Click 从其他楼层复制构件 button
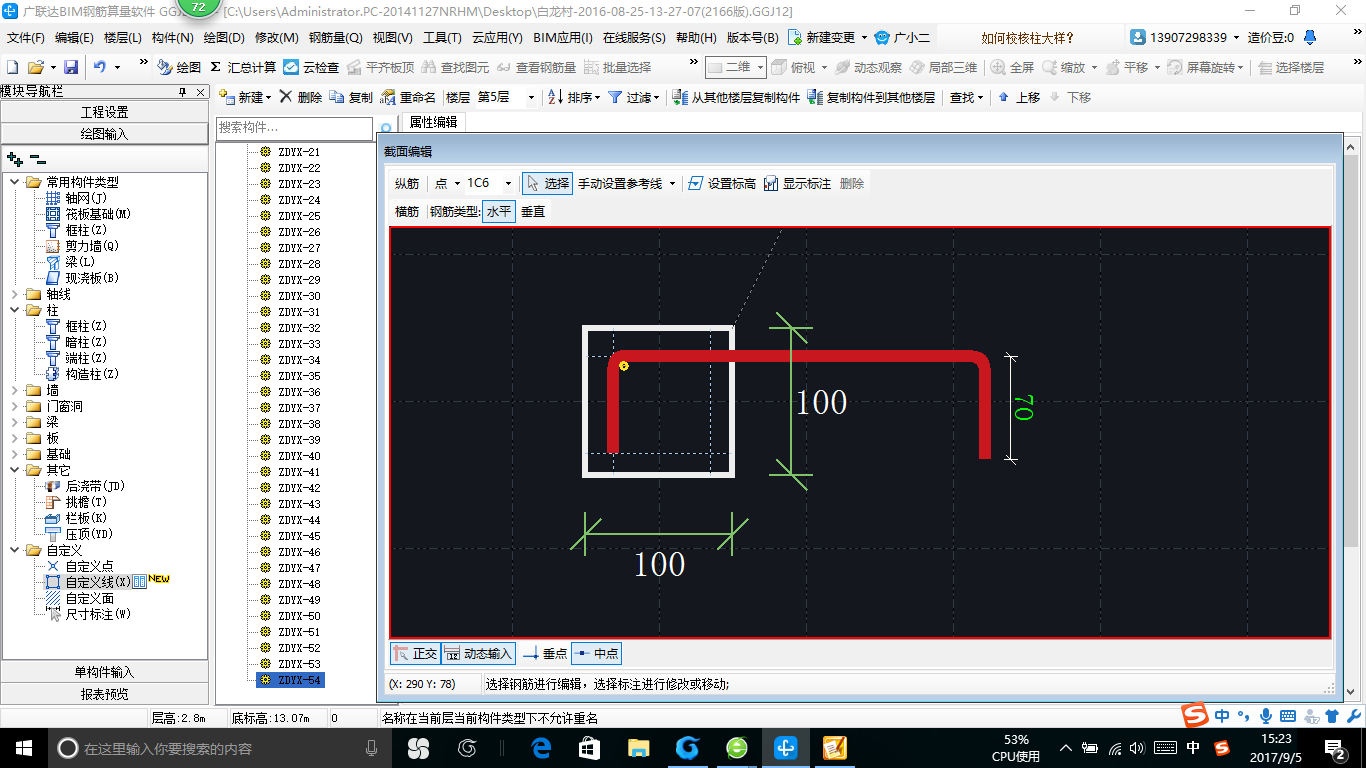This screenshot has width=1366, height=768. click(x=737, y=97)
